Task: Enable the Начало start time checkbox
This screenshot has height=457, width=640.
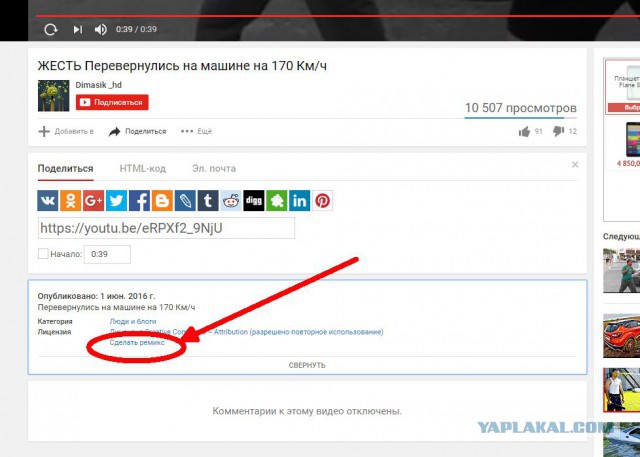Action: tap(43, 254)
